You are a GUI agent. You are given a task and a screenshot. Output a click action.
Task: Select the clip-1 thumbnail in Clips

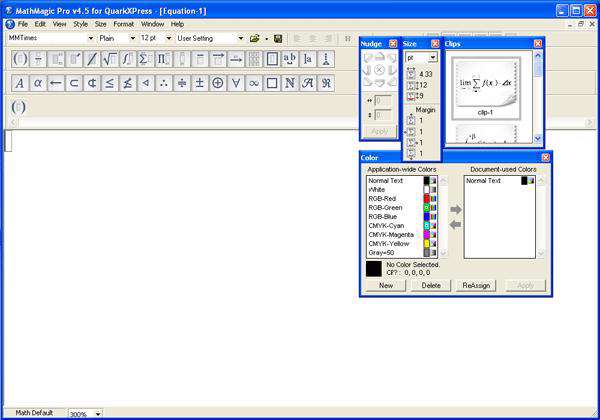tap(486, 88)
